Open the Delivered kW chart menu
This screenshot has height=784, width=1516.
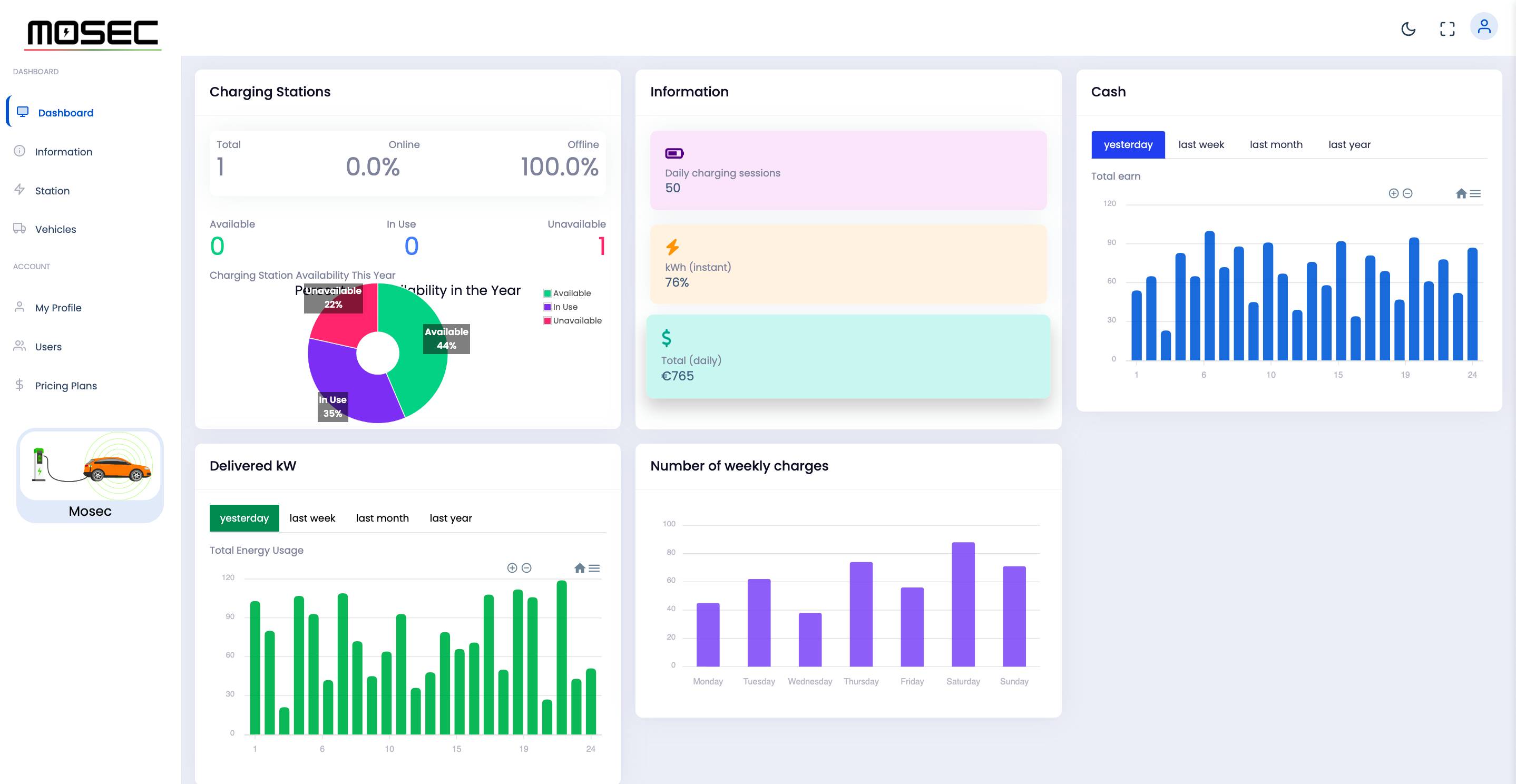[595, 568]
